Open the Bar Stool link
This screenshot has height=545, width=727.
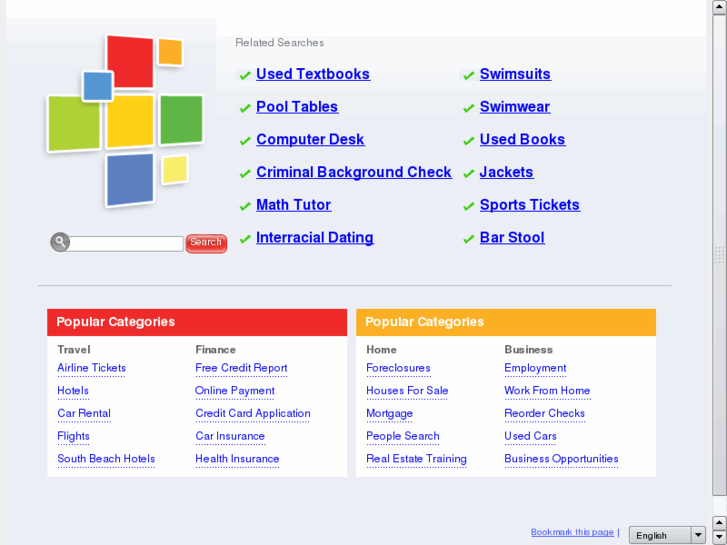tap(512, 238)
